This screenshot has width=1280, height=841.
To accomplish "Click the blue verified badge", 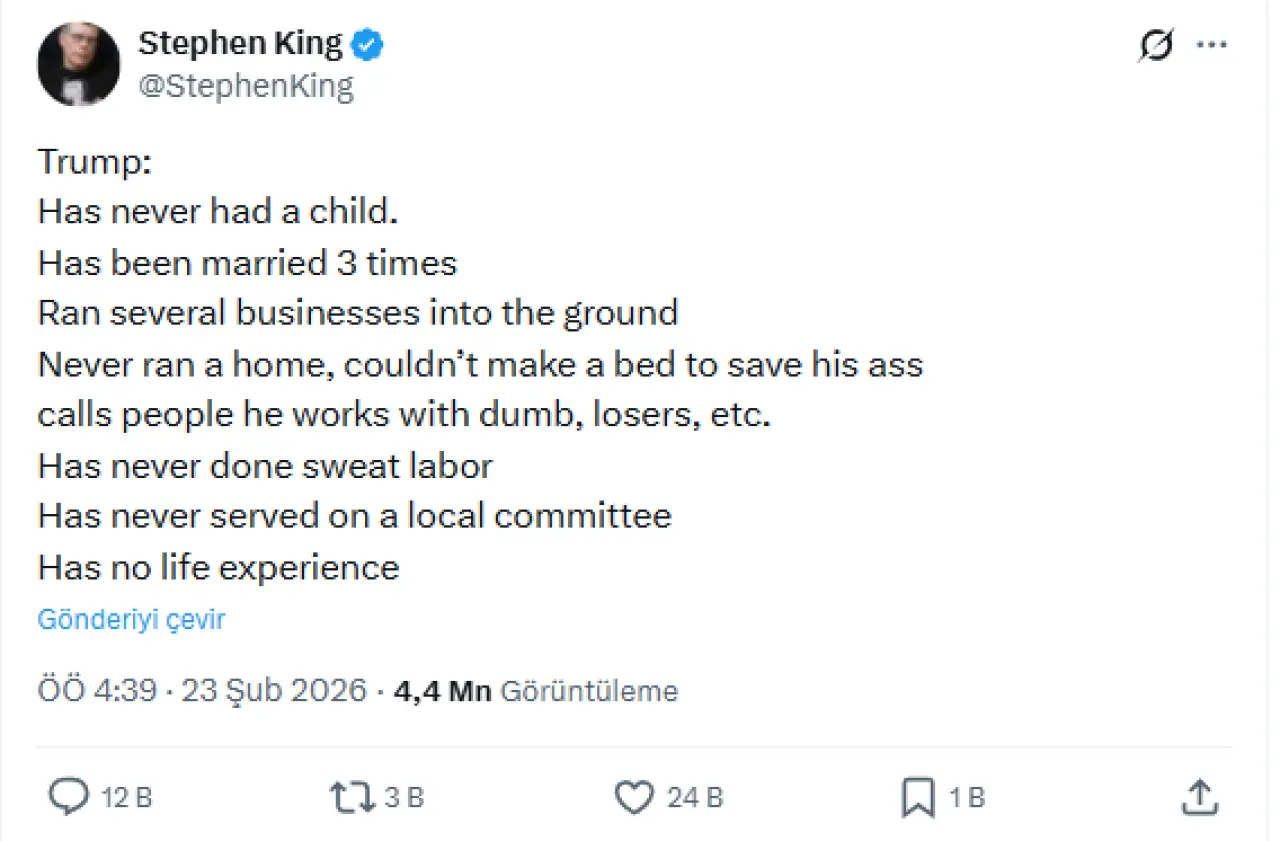I will (367, 44).
